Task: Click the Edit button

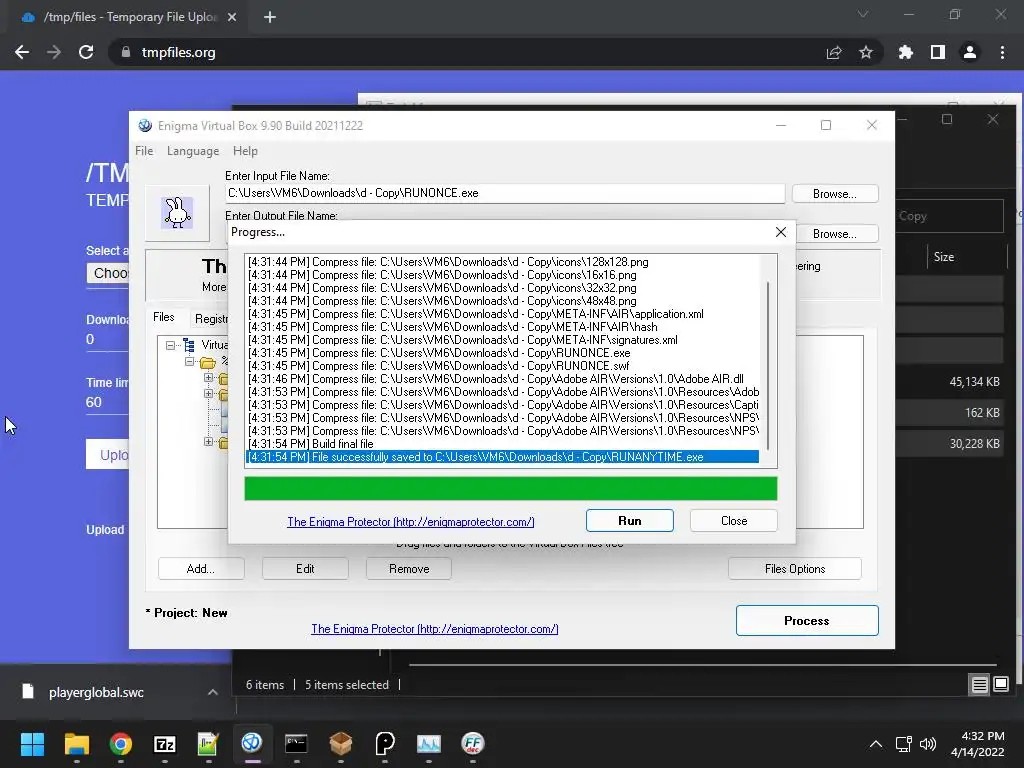Action: pyautogui.click(x=305, y=569)
